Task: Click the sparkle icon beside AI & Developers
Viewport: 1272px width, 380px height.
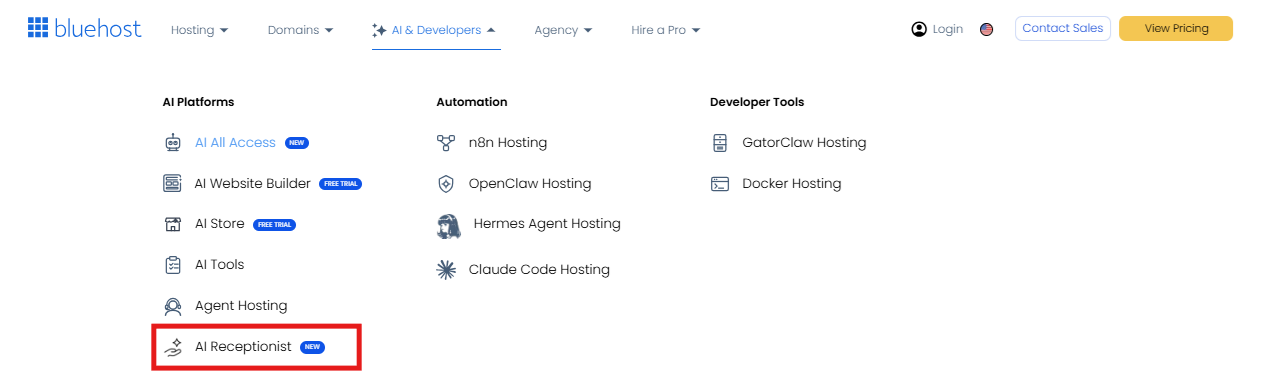Action: tap(379, 30)
